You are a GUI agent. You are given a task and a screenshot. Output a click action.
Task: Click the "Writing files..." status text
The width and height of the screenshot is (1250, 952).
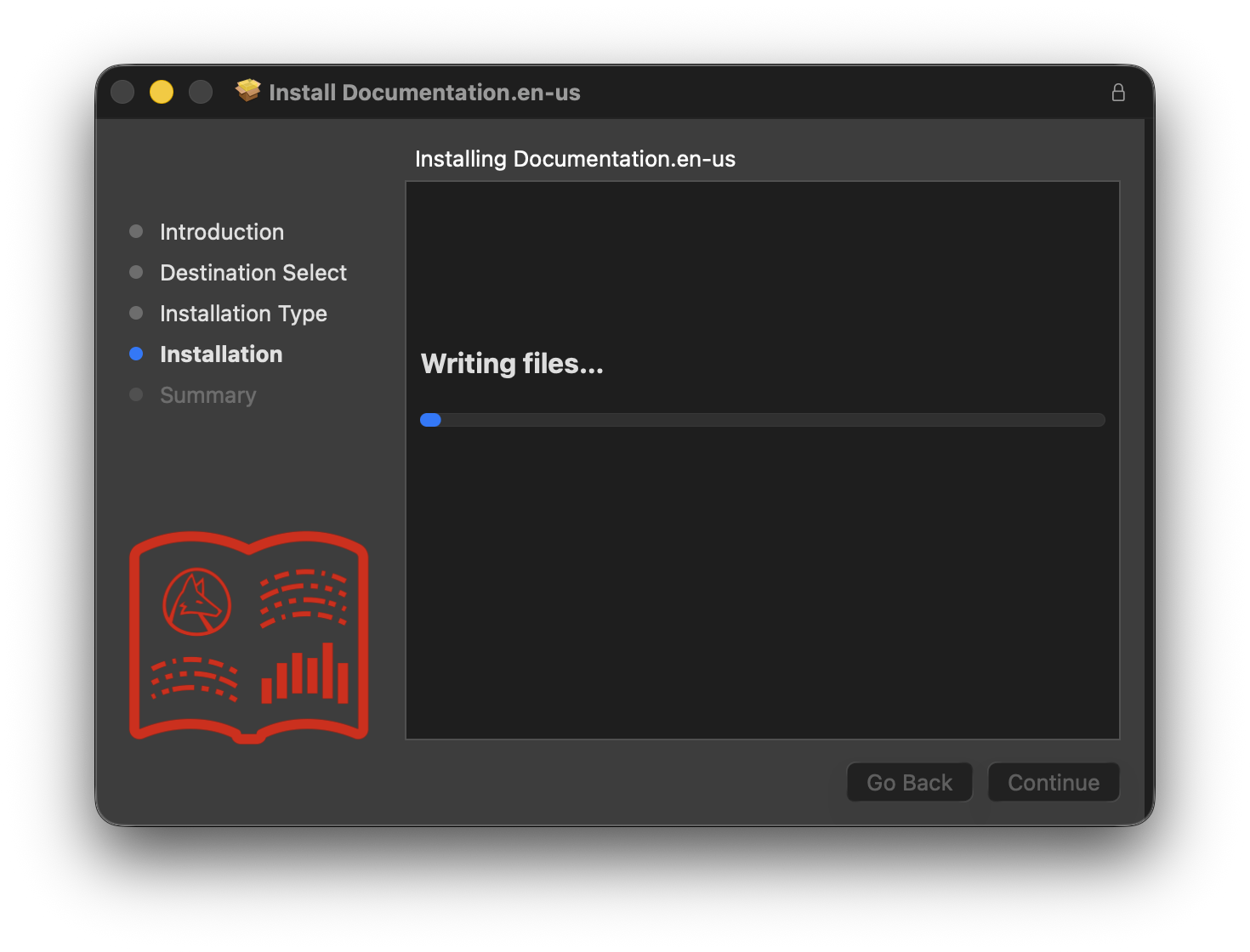tap(512, 364)
